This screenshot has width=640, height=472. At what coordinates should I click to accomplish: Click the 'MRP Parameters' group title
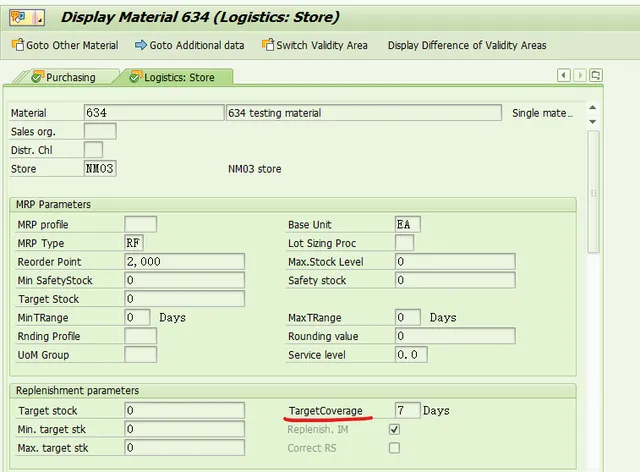(53, 204)
